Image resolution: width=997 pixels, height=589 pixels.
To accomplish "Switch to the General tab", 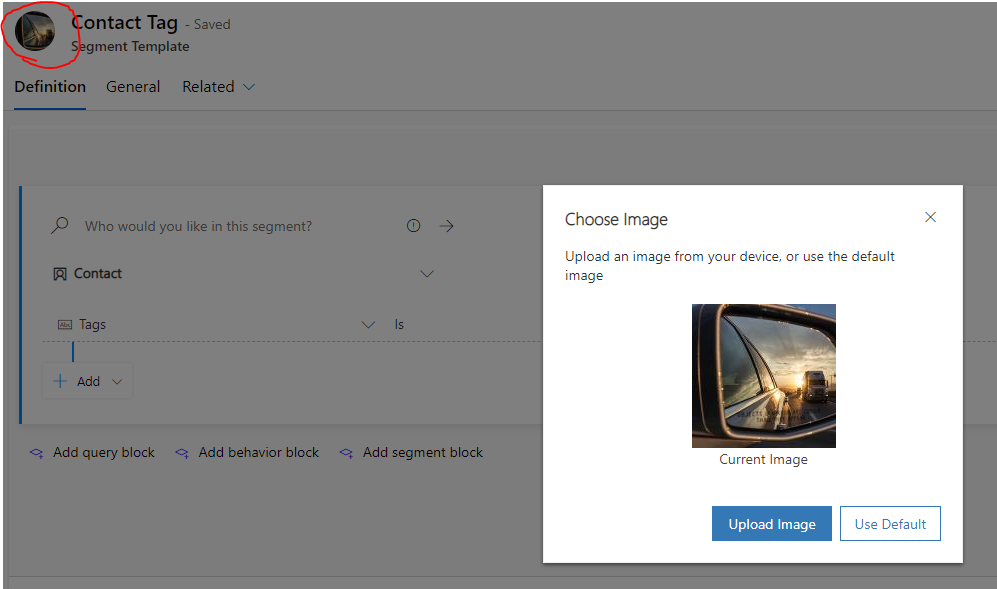I will pos(133,87).
